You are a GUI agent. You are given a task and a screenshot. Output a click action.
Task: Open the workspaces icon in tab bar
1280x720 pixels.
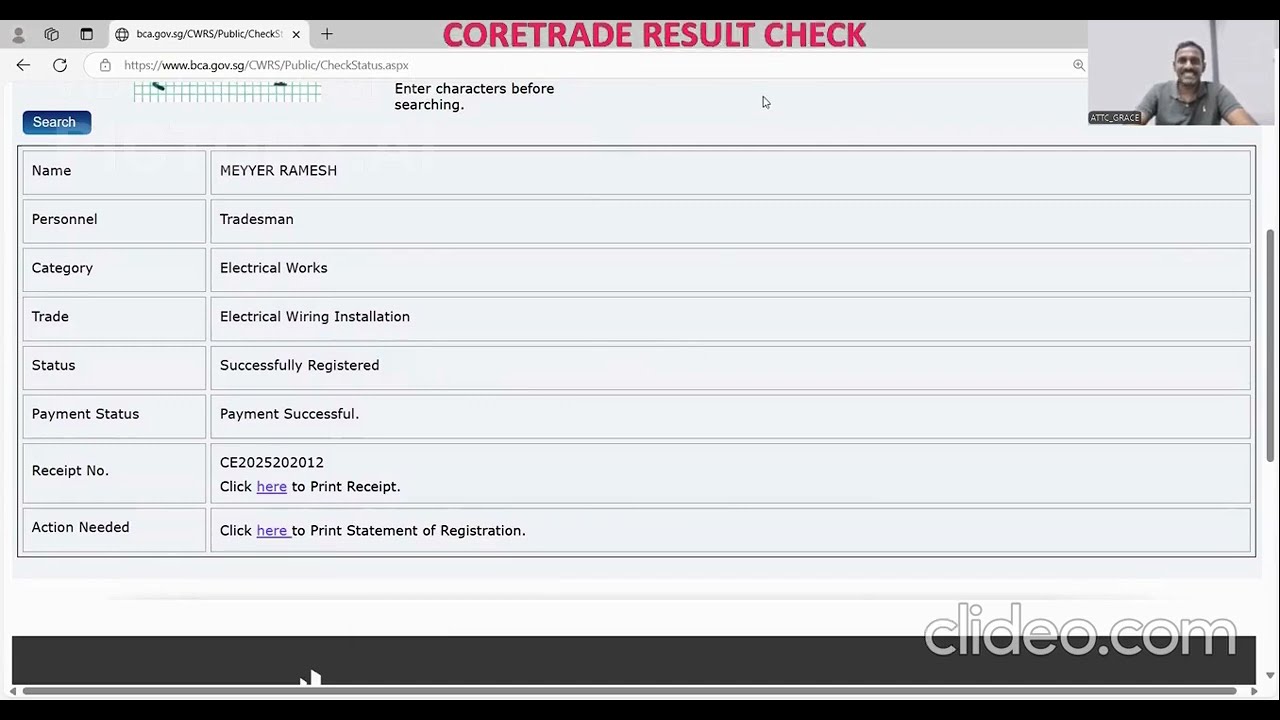[x=52, y=34]
